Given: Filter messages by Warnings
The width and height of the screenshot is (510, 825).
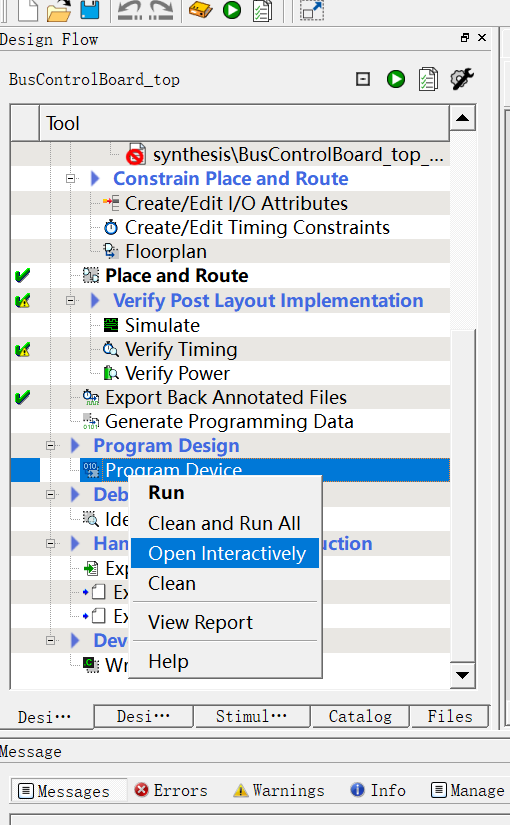Looking at the screenshot, I should click(x=279, y=790).
